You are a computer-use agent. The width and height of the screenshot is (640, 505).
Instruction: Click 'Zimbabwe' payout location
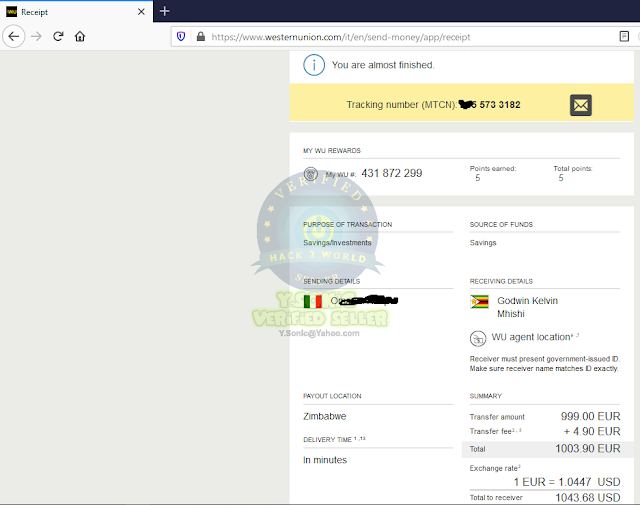(x=324, y=416)
